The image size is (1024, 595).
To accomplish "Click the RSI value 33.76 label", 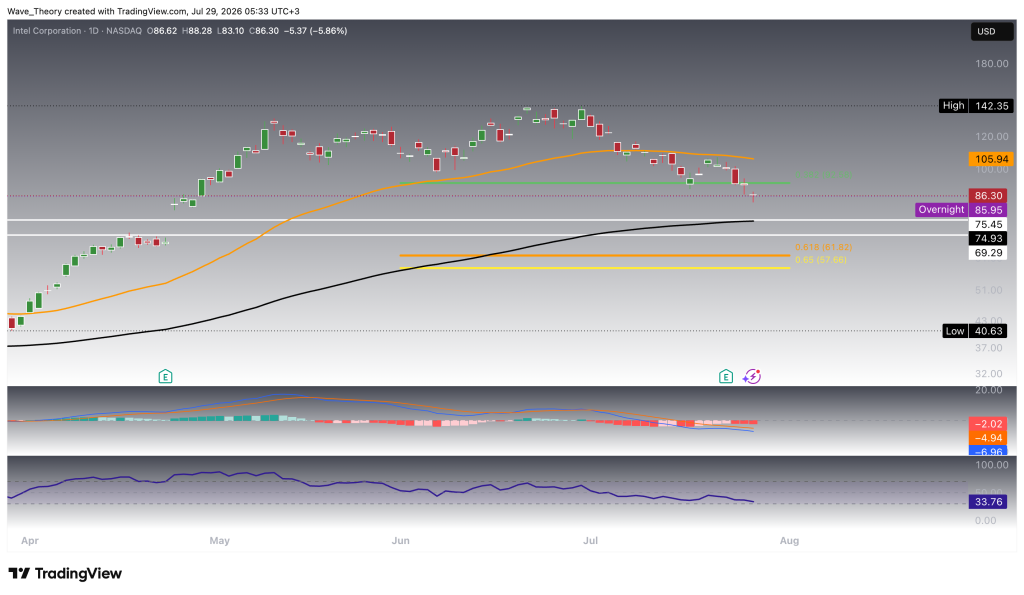I will click(x=988, y=502).
